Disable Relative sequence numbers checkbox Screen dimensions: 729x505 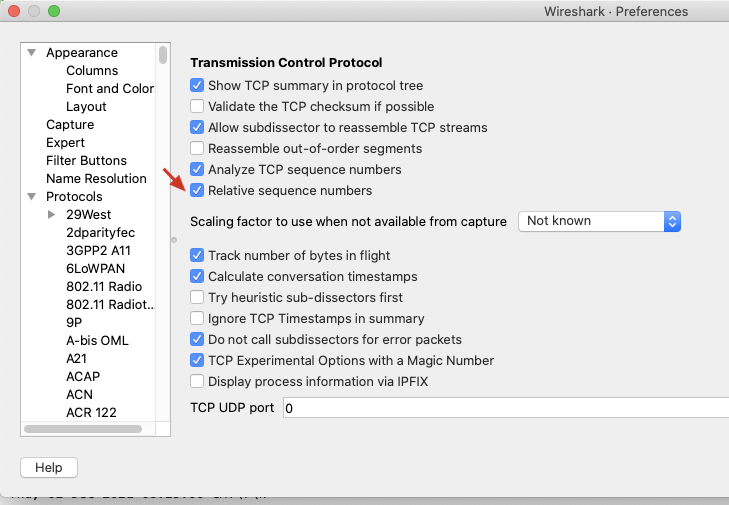click(197, 191)
